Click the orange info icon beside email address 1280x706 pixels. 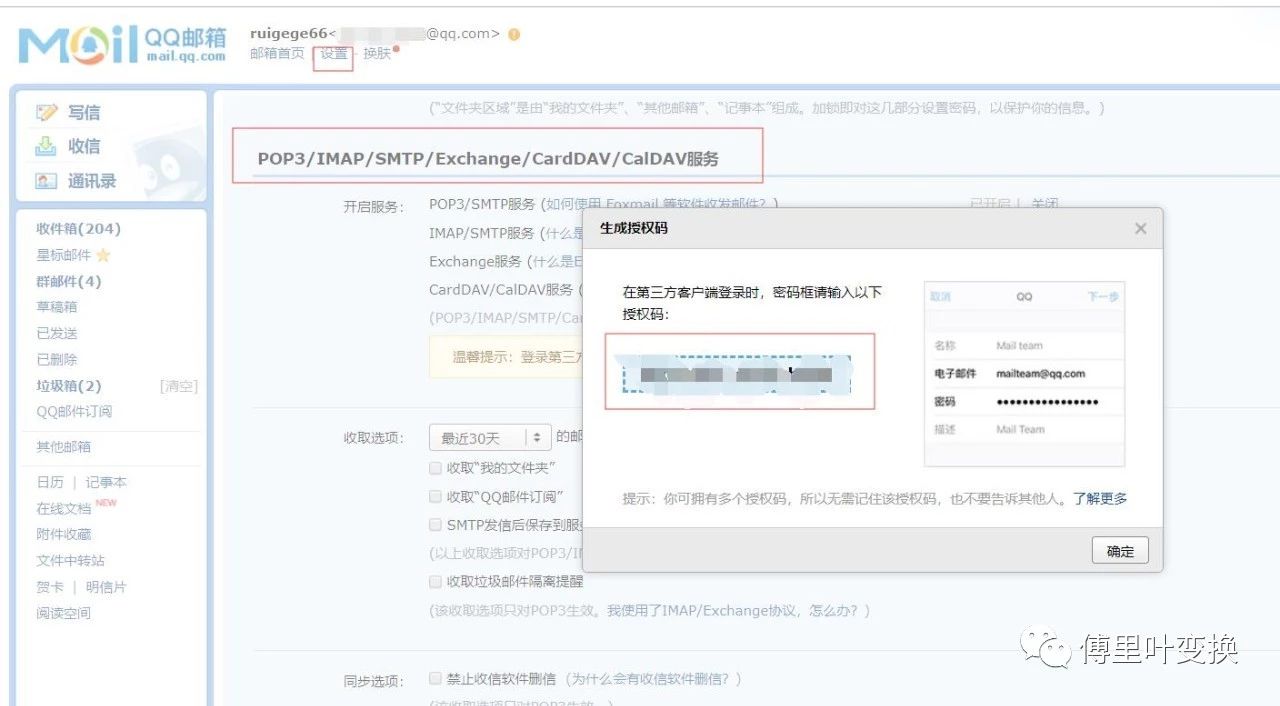[x=514, y=34]
